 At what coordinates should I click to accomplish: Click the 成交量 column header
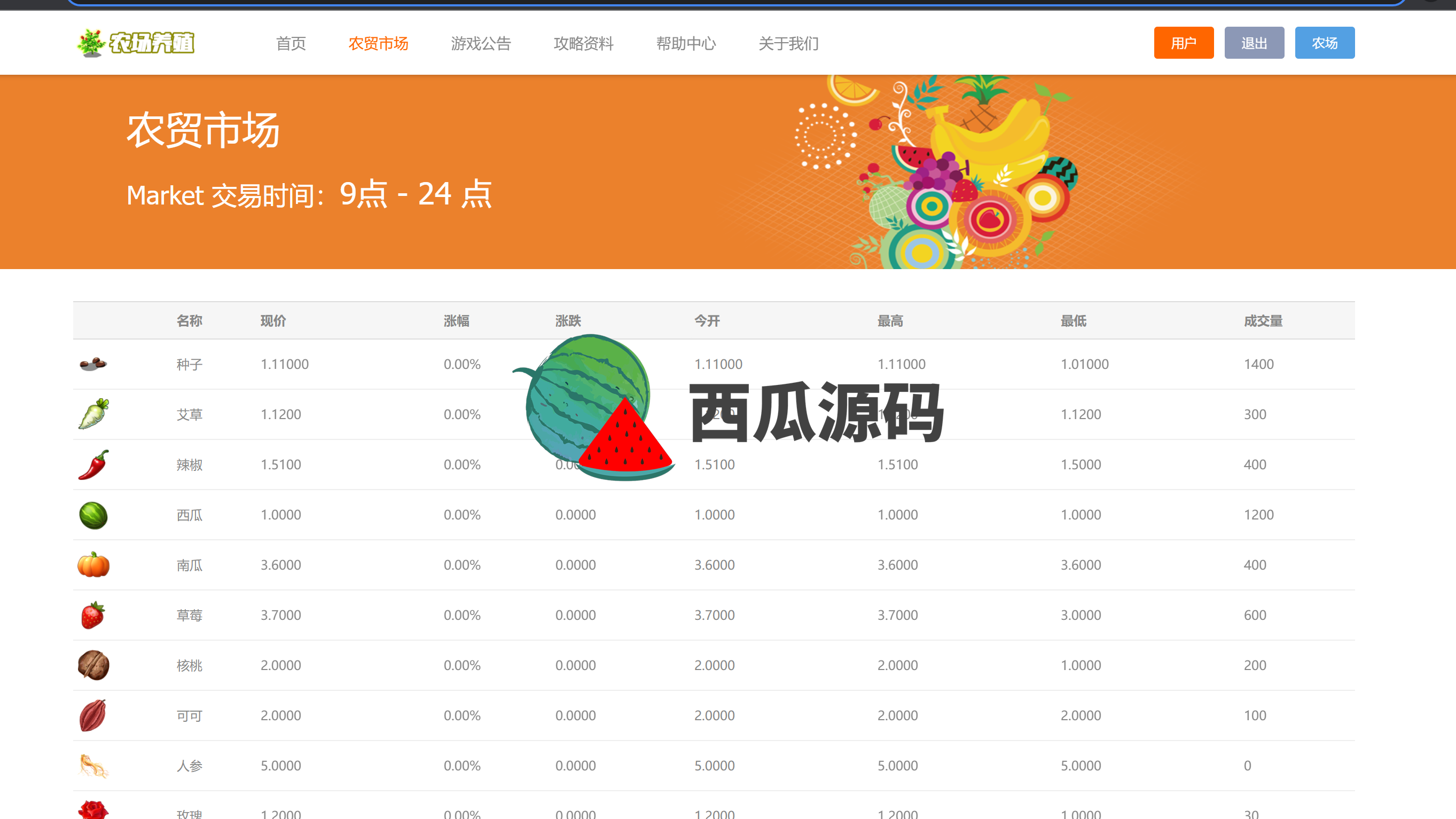(x=1263, y=321)
